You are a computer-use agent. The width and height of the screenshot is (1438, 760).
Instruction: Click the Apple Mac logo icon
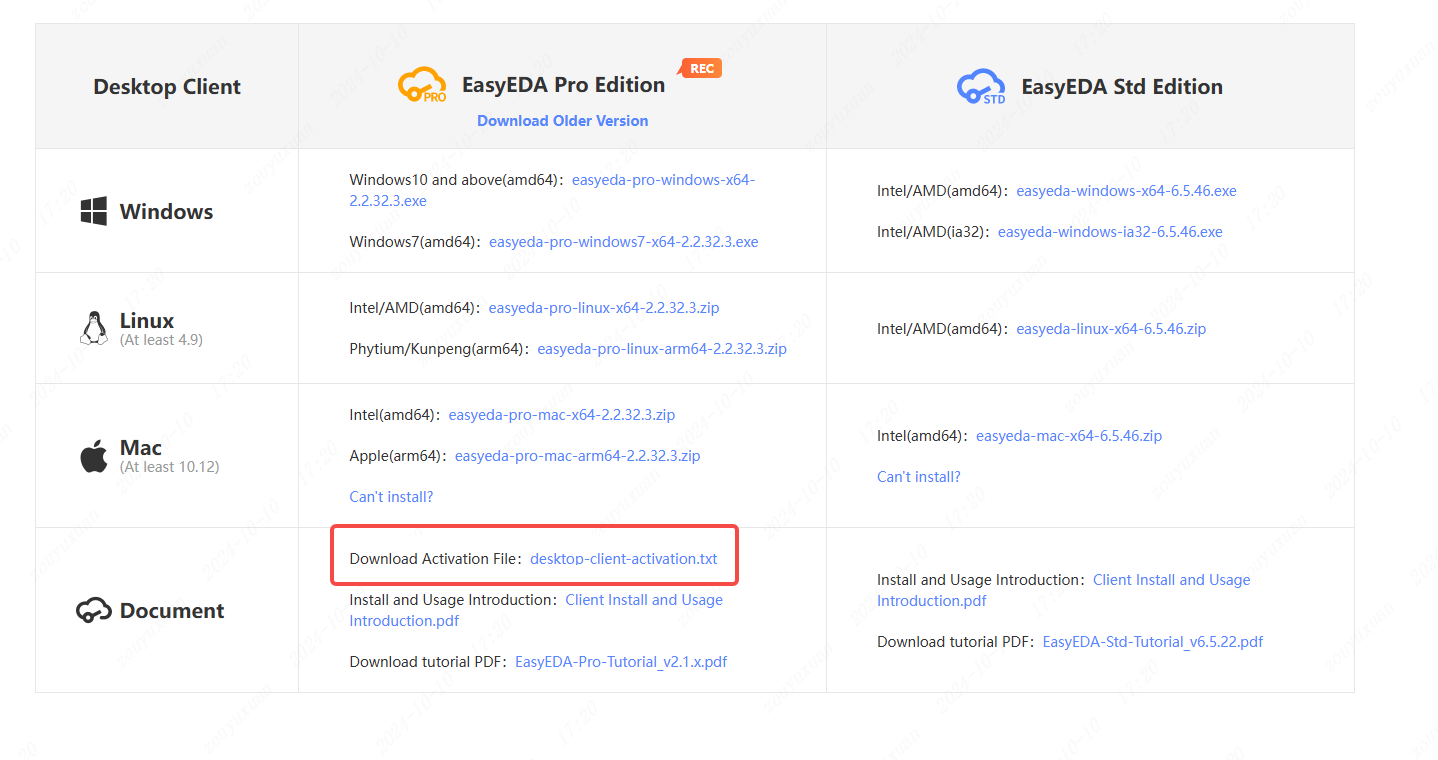pos(94,457)
